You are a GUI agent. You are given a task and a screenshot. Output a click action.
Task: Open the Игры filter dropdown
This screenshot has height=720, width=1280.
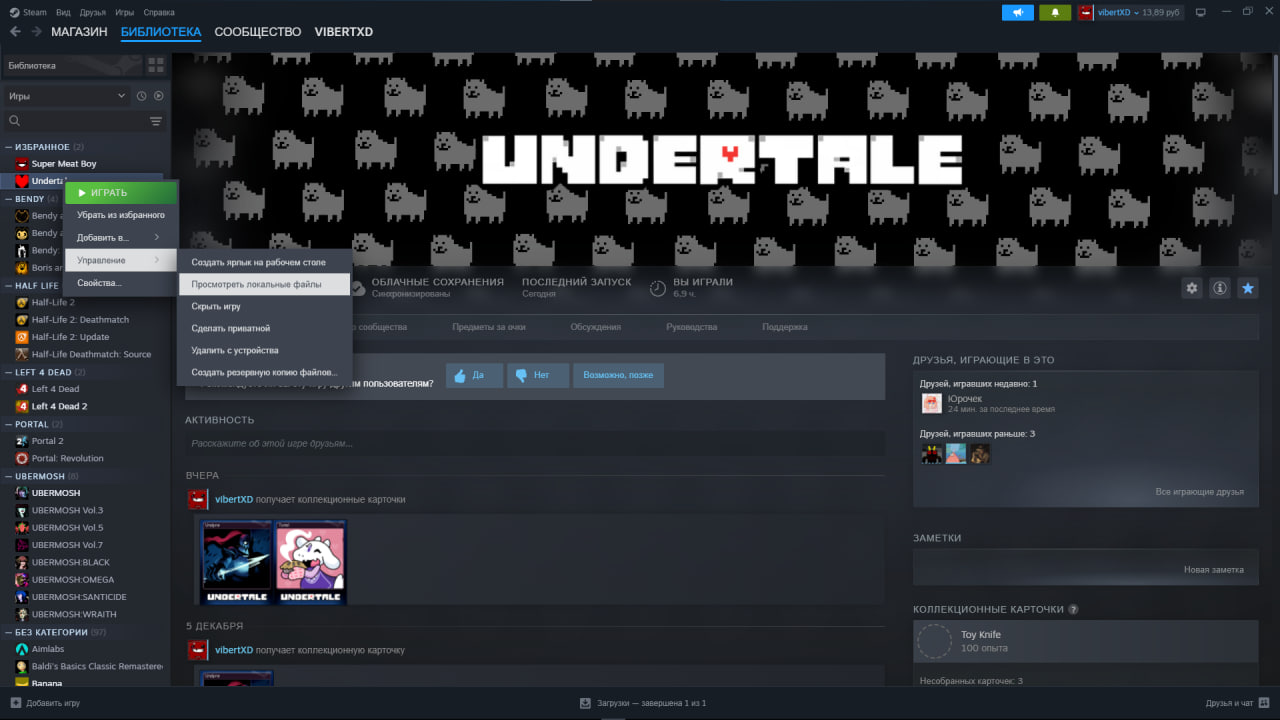click(x=67, y=96)
